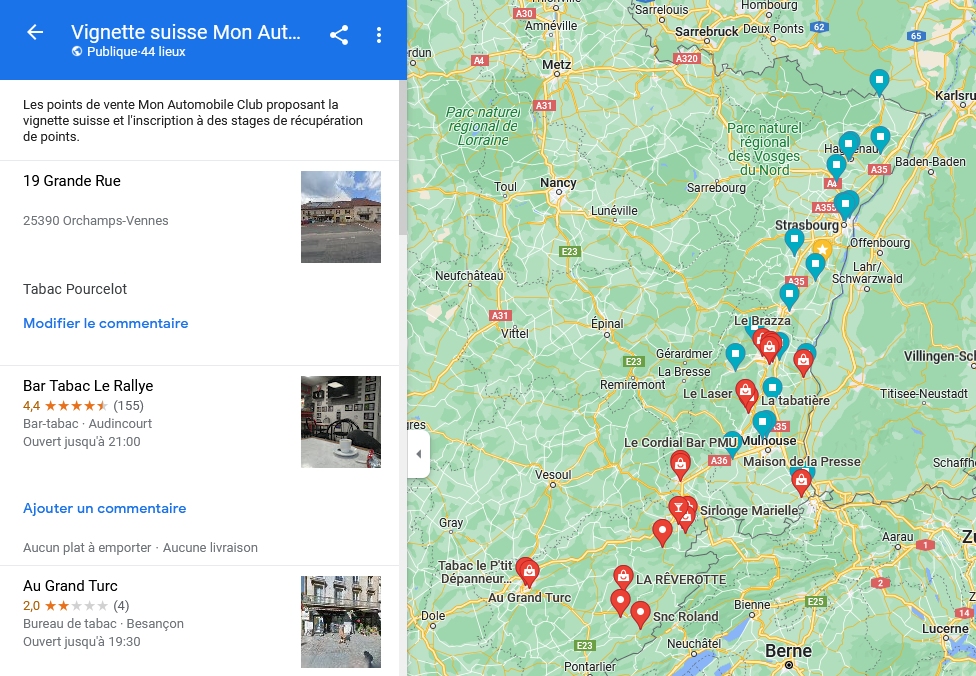Click Ajouter un commentaire link

[x=104, y=508]
